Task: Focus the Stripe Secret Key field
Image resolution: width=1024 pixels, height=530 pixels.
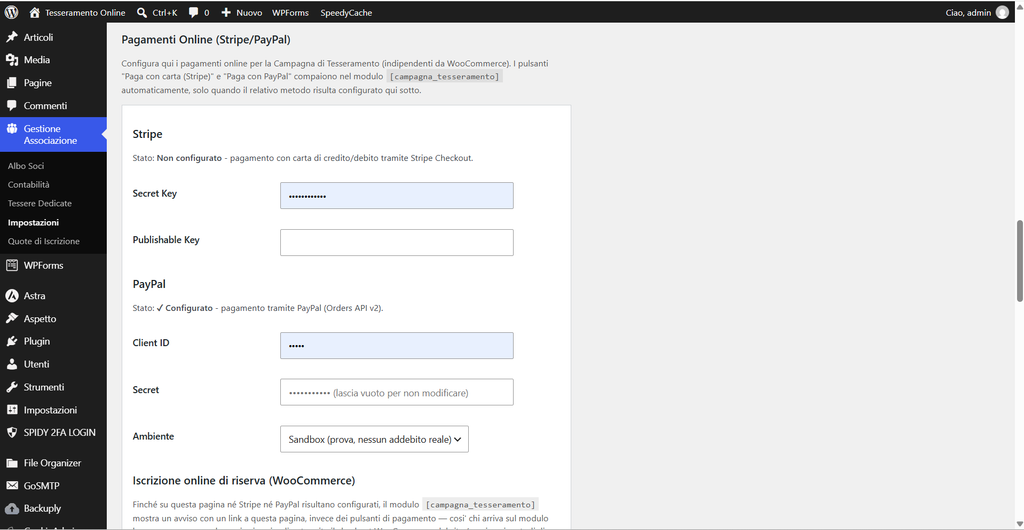Action: [396, 196]
